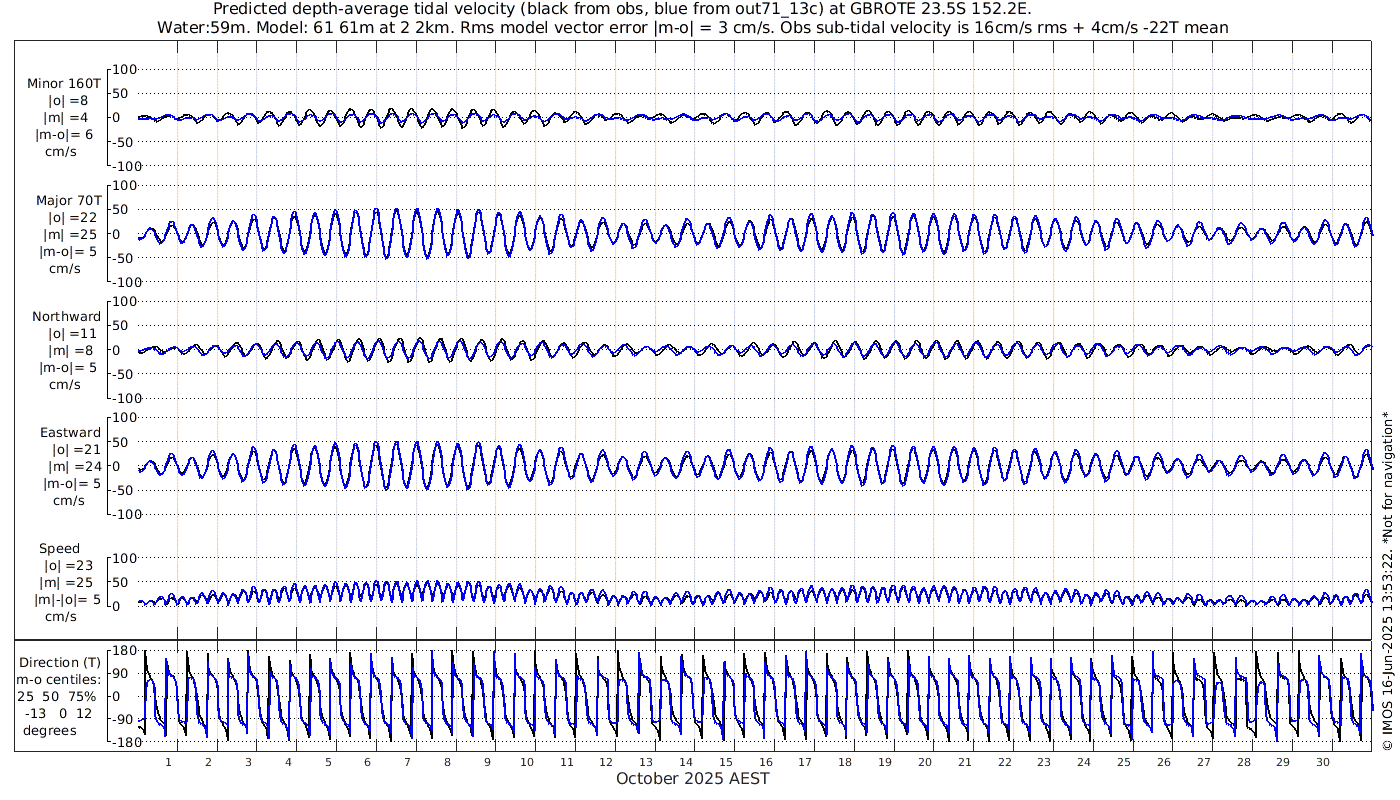
Task: Click the "October 2025 AEST" axis title
Action: [693, 778]
